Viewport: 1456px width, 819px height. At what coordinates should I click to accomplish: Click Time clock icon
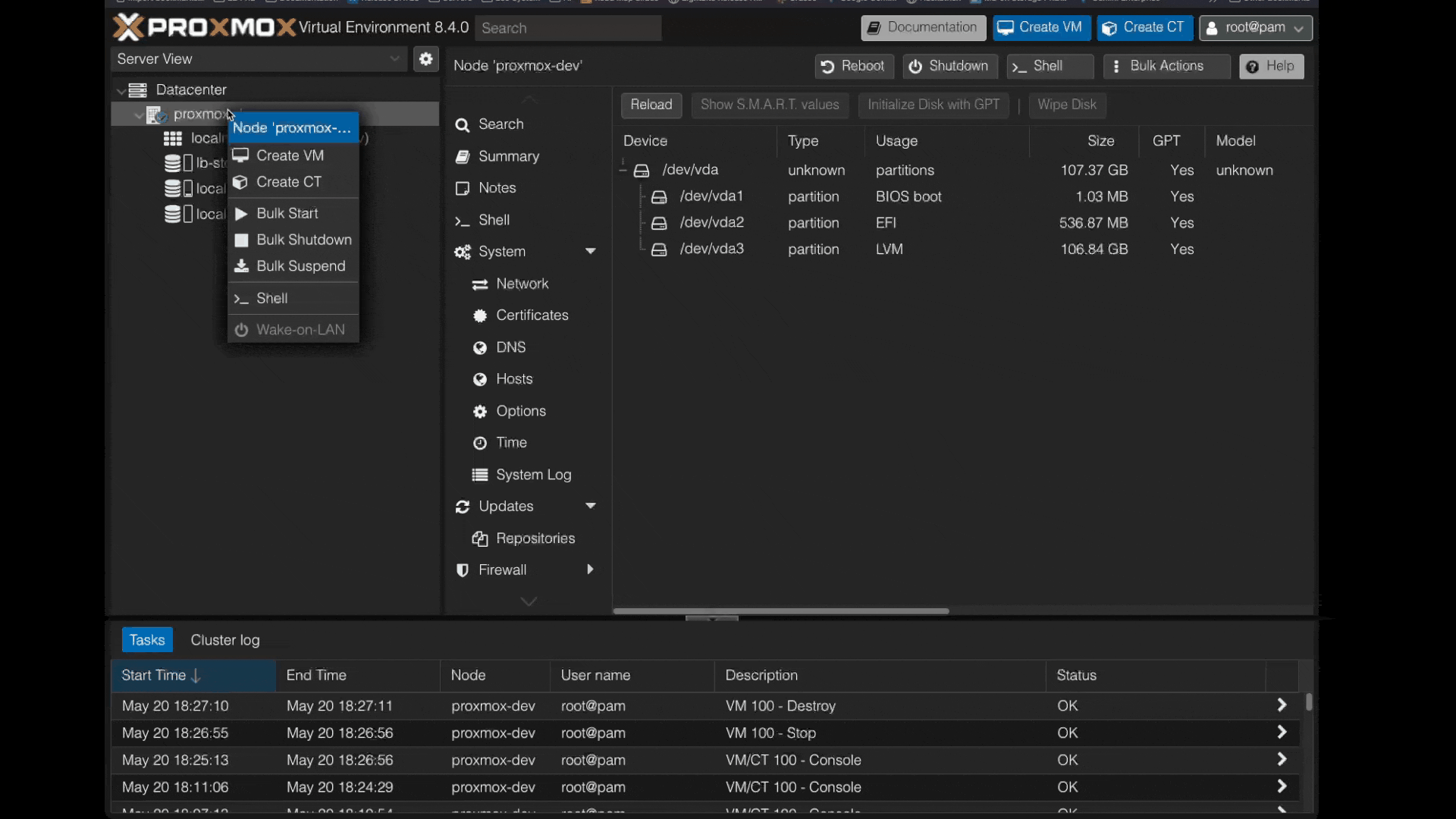(479, 444)
